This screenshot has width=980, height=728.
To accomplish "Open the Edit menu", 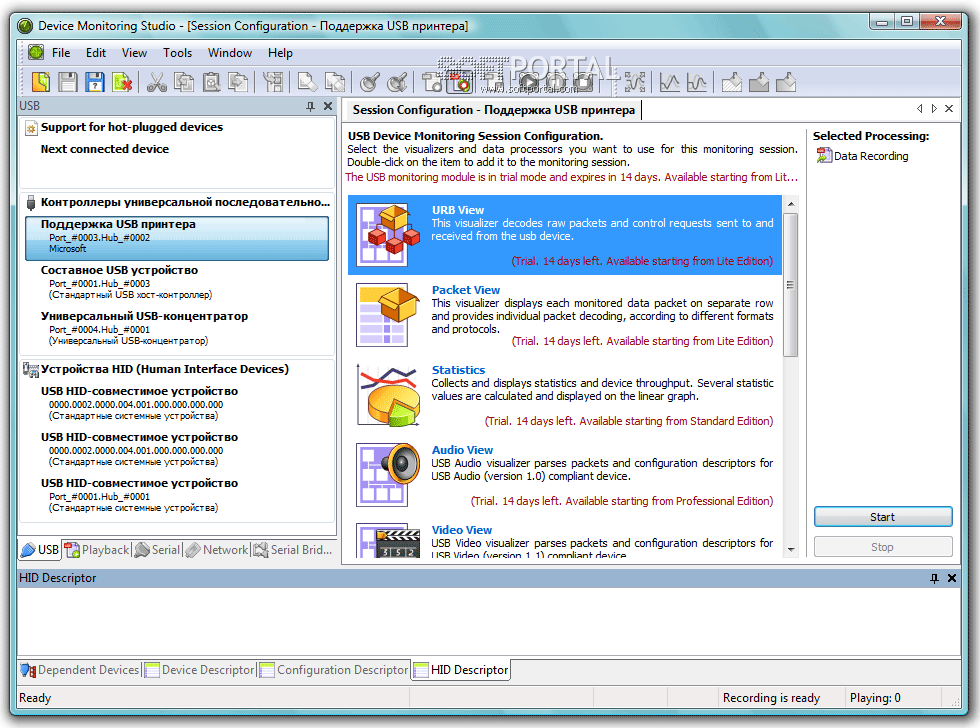I will pos(96,53).
